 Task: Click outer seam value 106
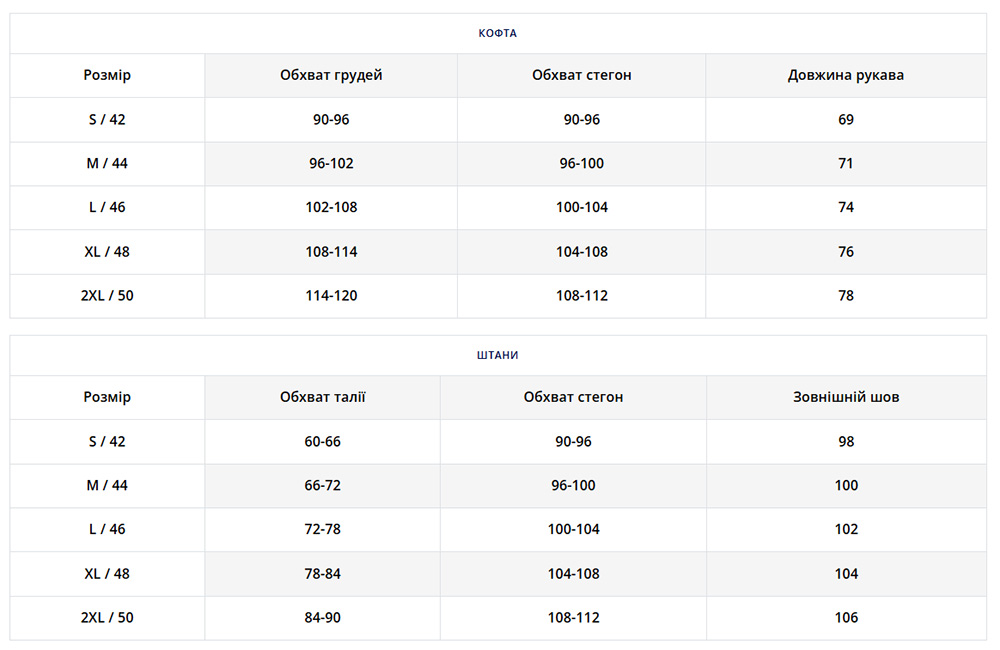pyautogui.click(x=846, y=617)
